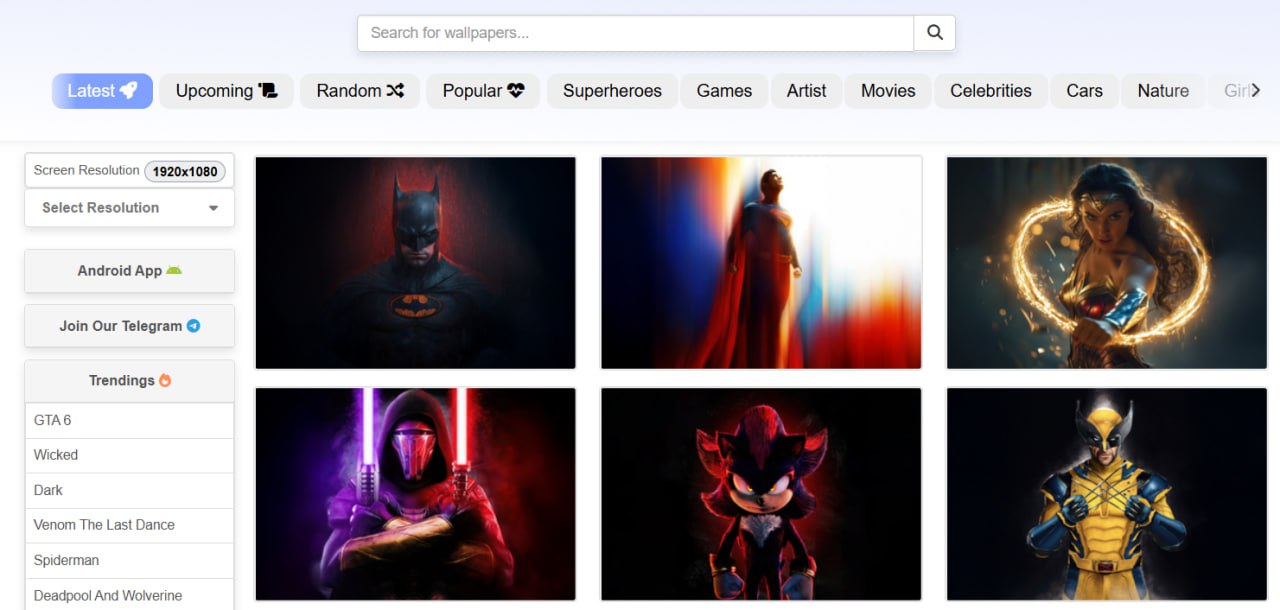Image resolution: width=1280 pixels, height=610 pixels.
Task: Open the Batman wallpaper thumbnail
Action: (x=415, y=263)
